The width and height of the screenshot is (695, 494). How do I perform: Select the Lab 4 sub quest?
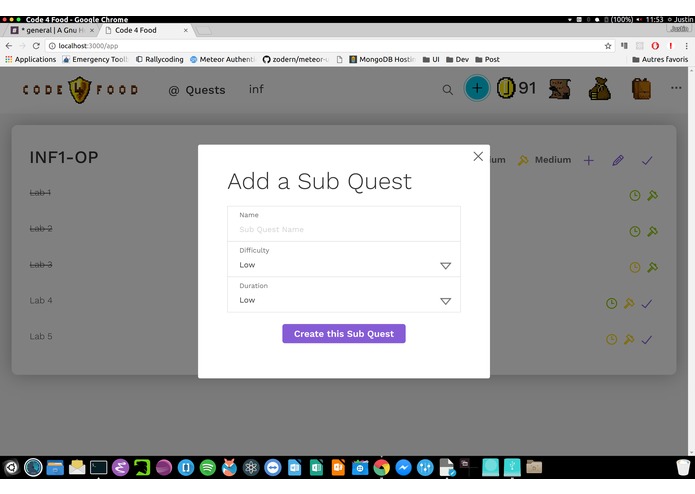[x=41, y=300]
